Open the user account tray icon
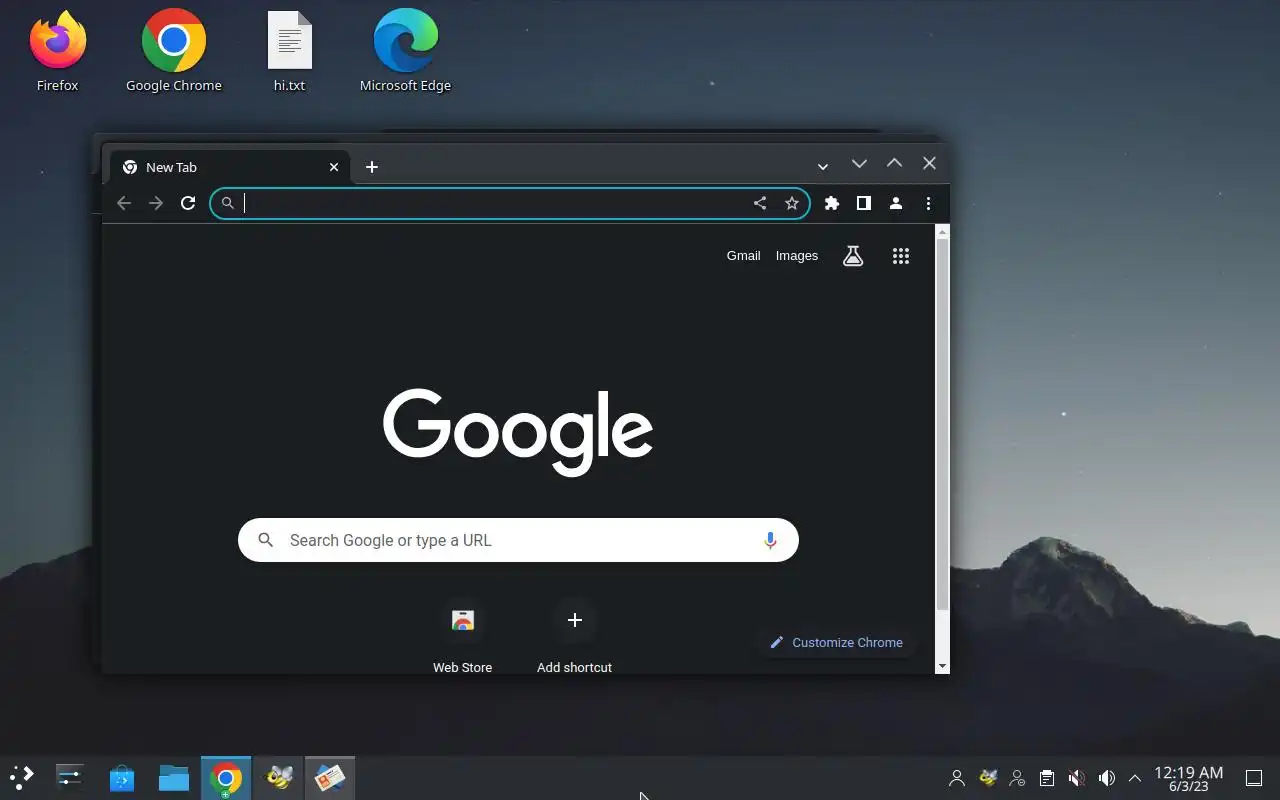 pos(957,778)
